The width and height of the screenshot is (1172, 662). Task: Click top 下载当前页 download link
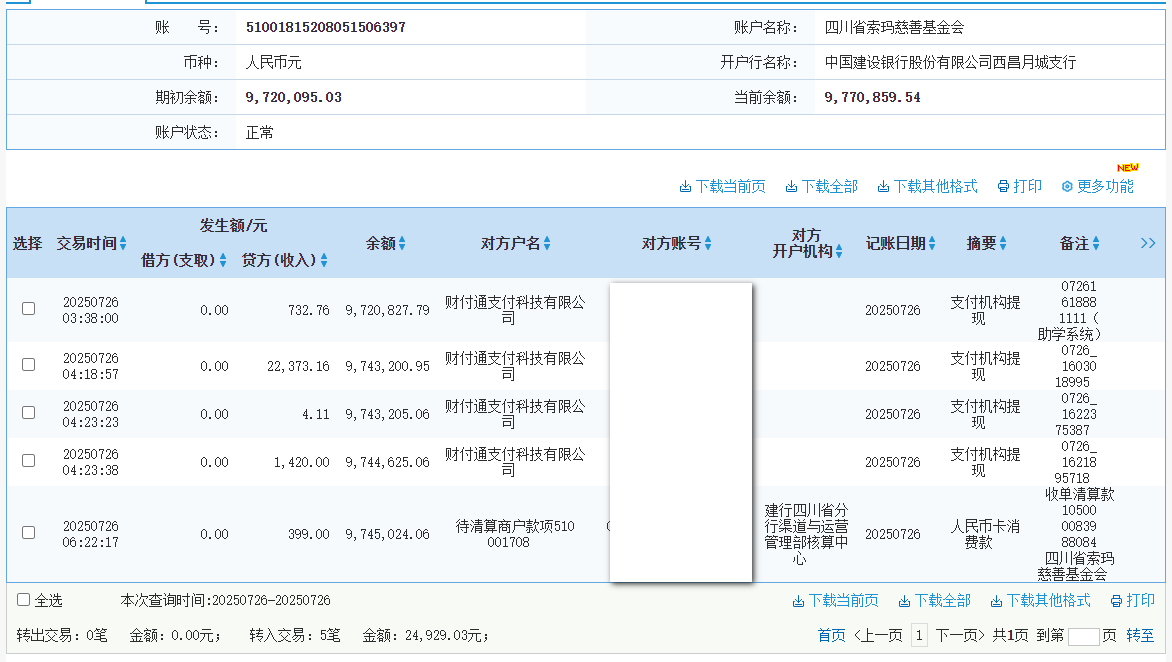point(722,187)
